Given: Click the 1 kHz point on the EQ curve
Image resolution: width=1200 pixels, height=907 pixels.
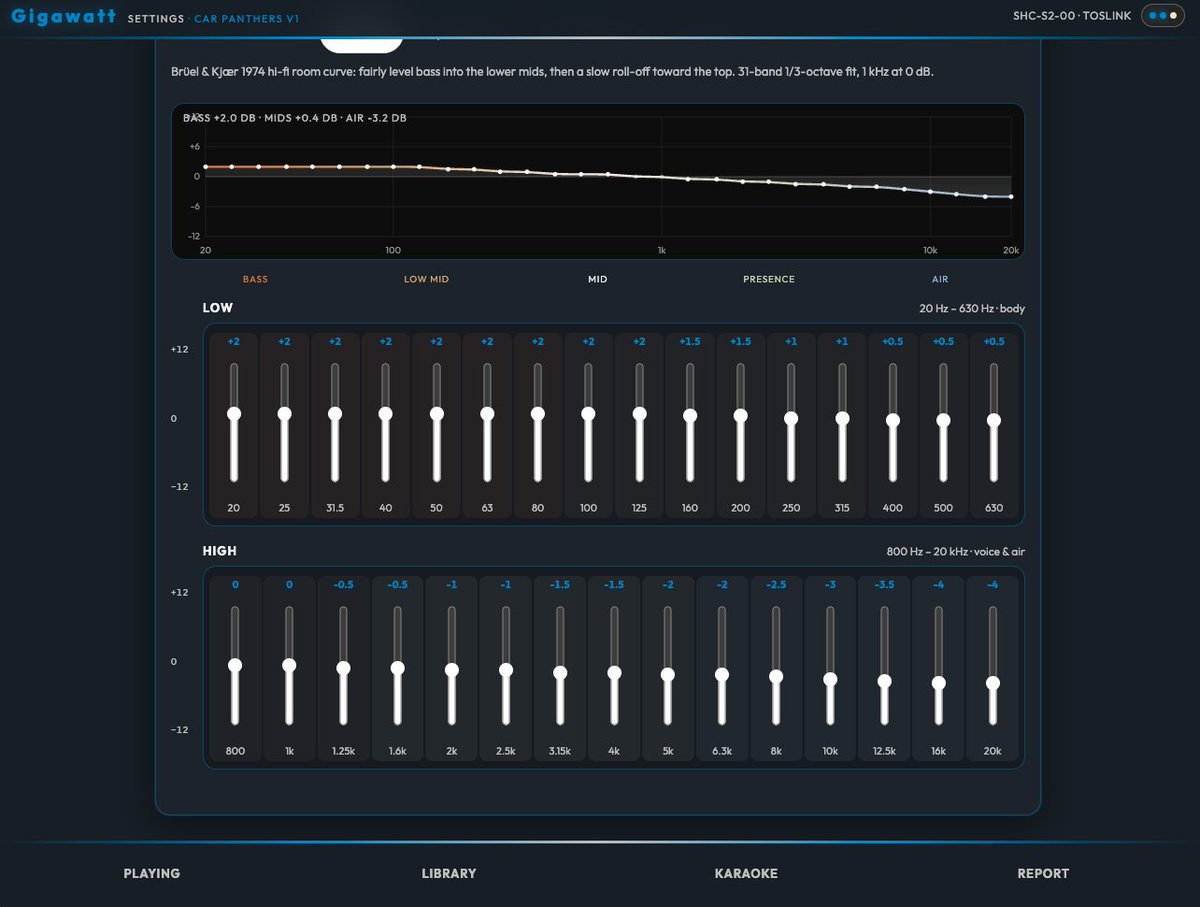Looking at the screenshot, I should tap(661, 176).
